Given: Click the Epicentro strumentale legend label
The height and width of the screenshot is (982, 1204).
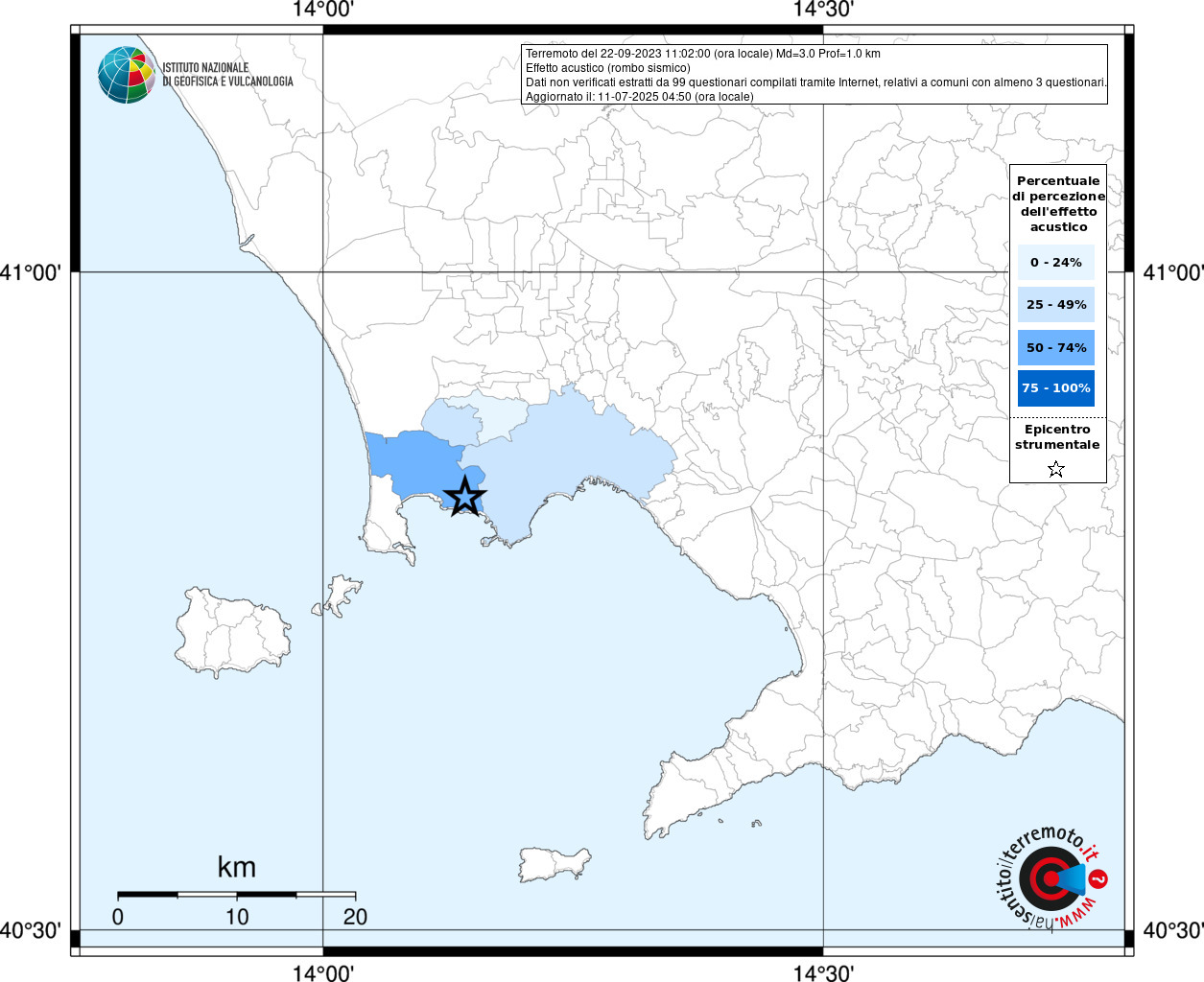Looking at the screenshot, I should 1057,437.
